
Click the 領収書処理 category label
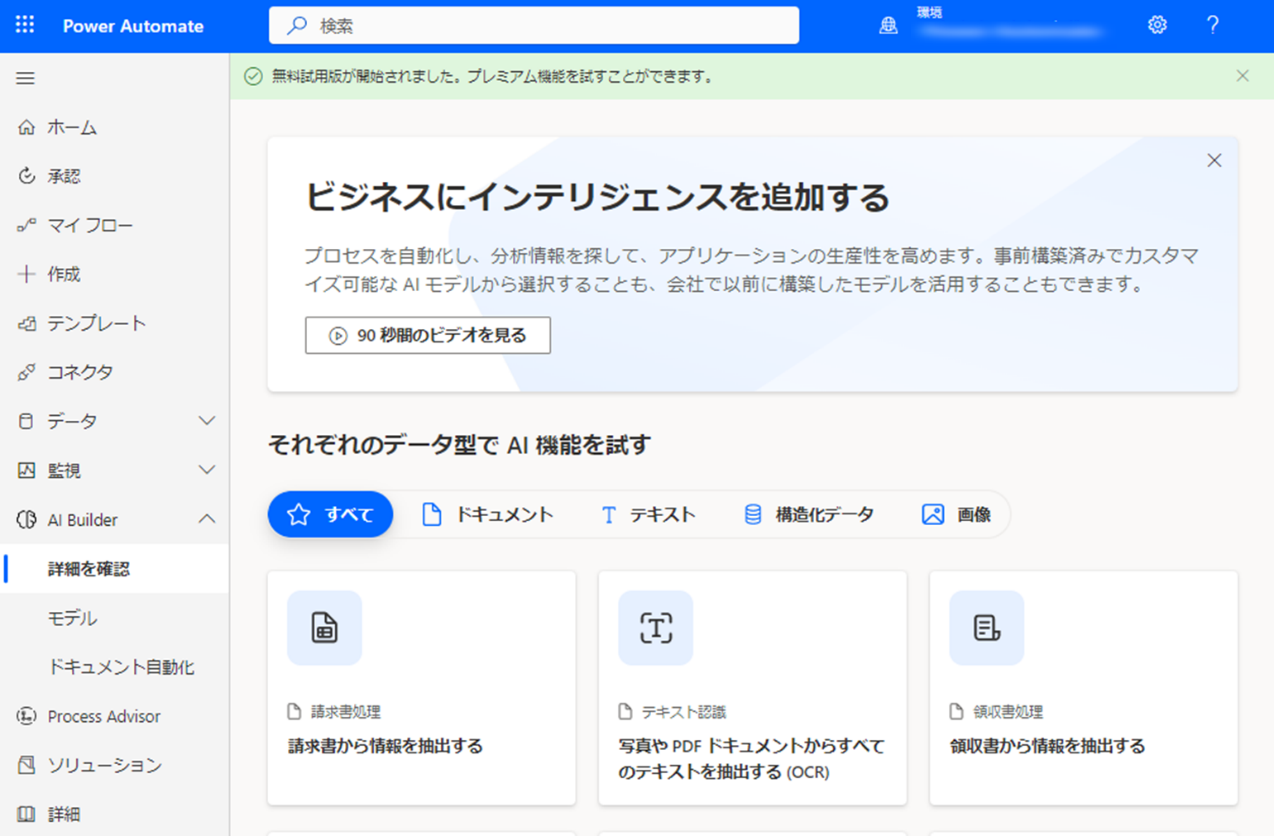[1008, 712]
